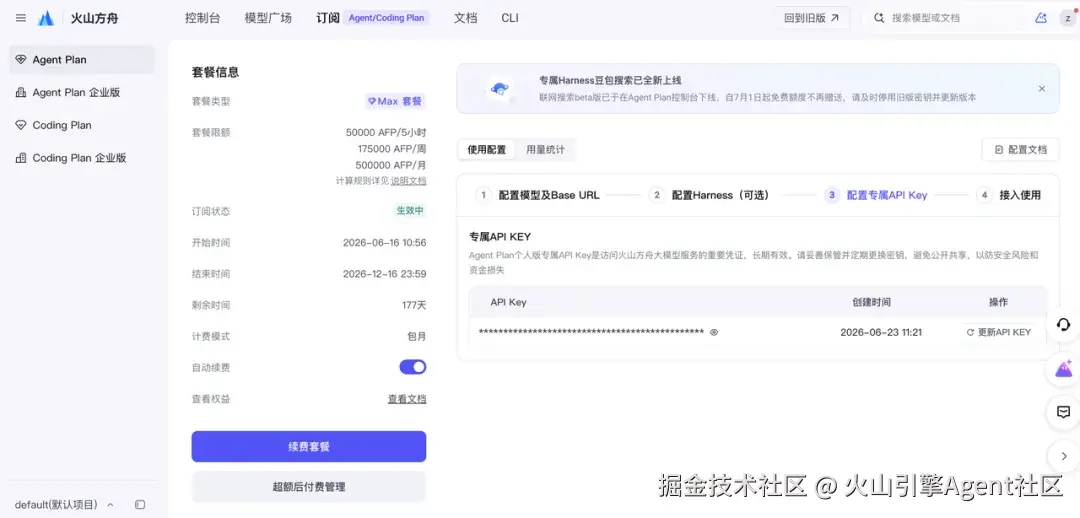Select Agent Plan 企业版 in the sidebar

pyautogui.click(x=82, y=92)
